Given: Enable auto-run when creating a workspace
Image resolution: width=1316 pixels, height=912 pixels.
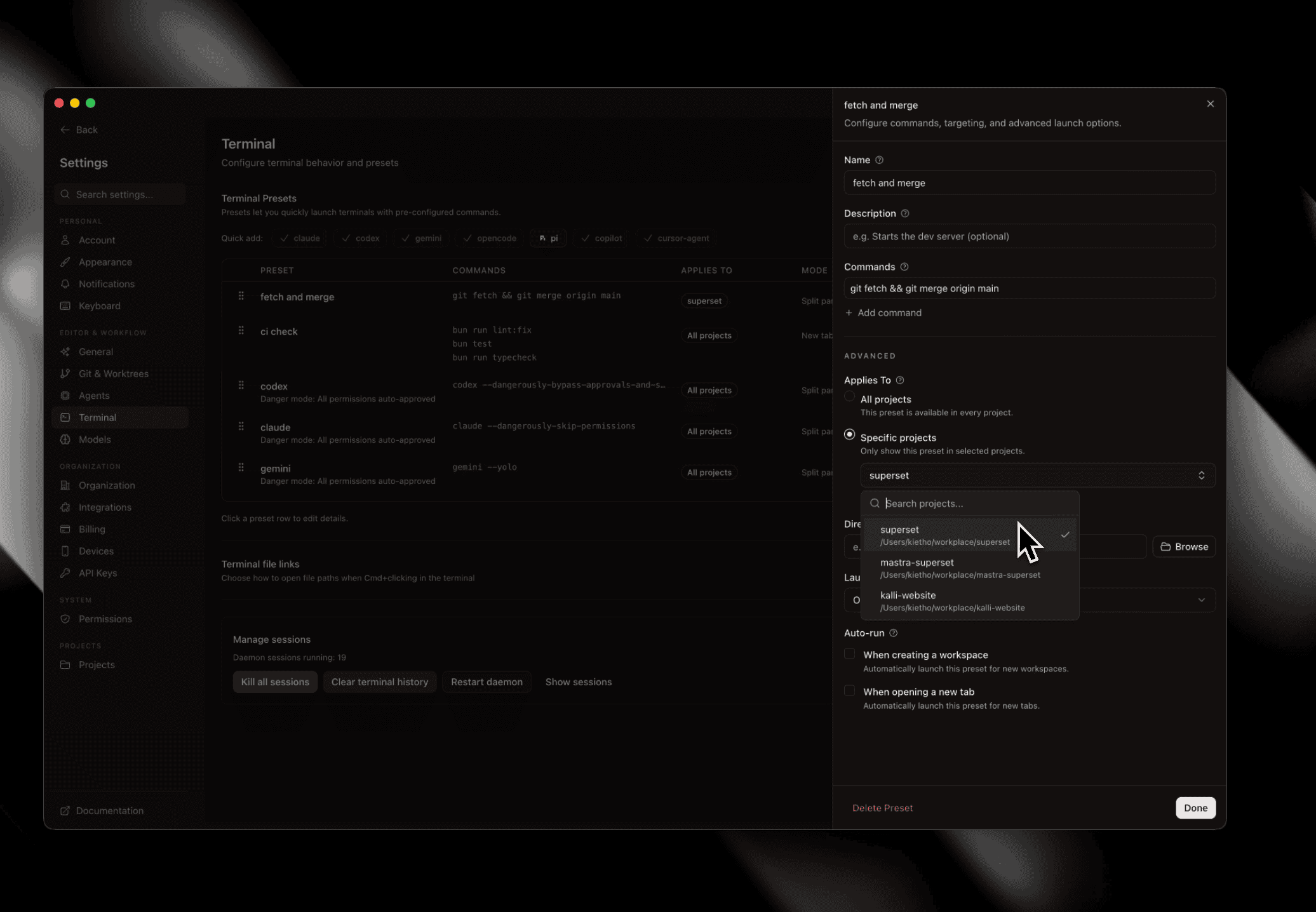Looking at the screenshot, I should point(850,654).
